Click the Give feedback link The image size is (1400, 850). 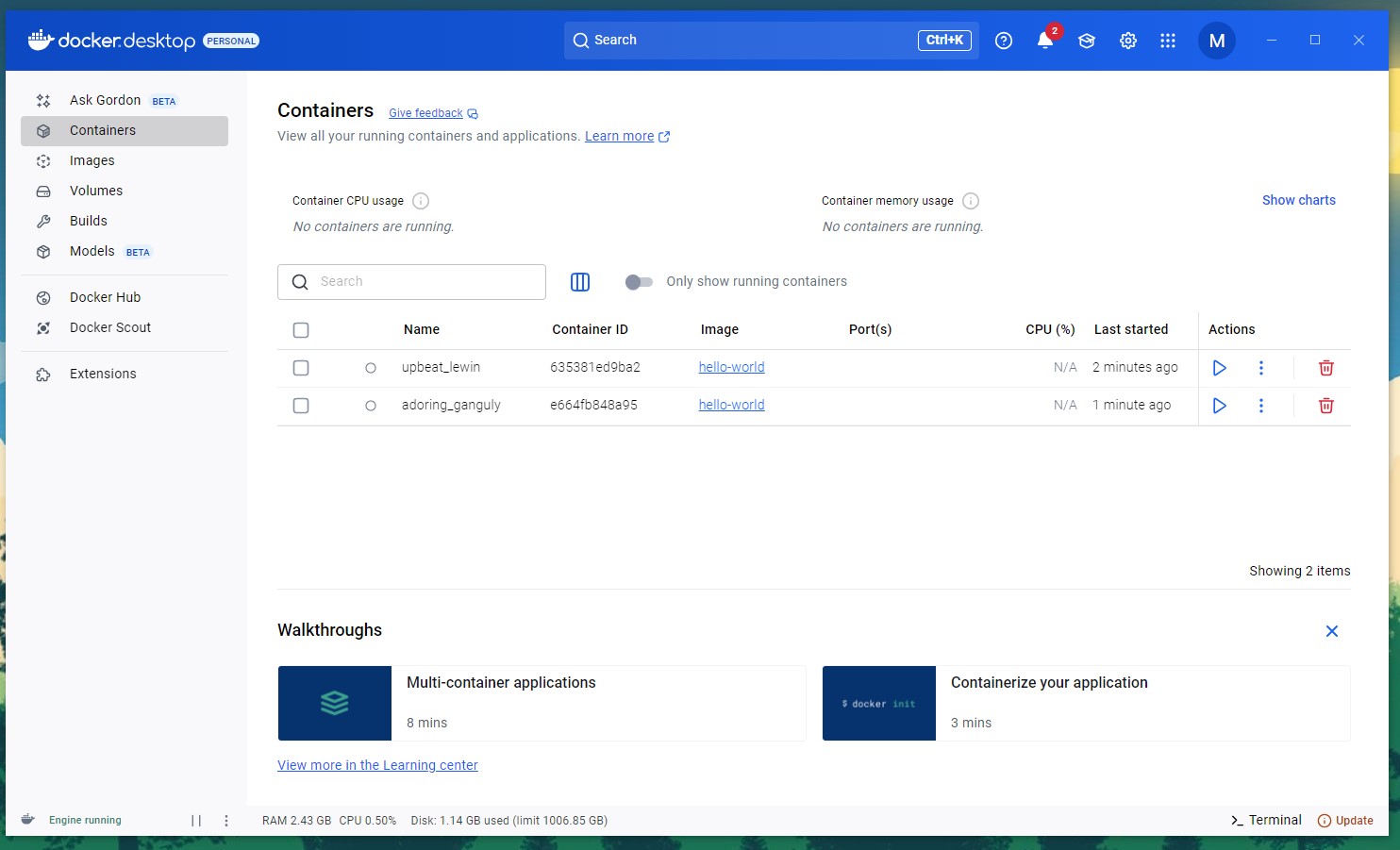tap(433, 113)
